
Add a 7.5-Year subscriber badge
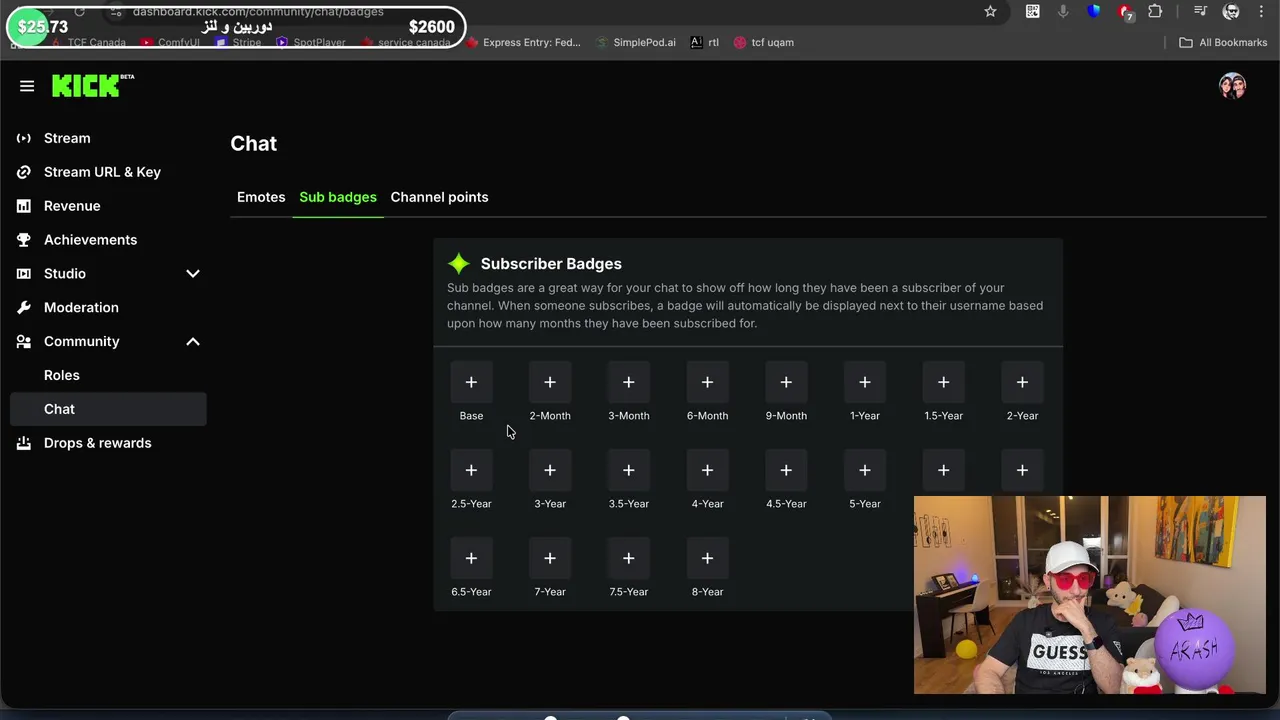(629, 558)
